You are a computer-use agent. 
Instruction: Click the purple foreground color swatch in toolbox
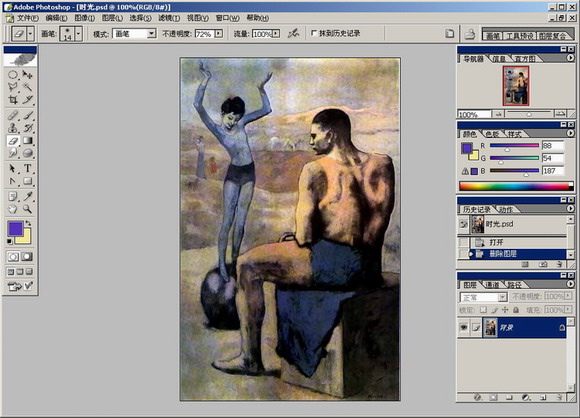(x=15, y=229)
